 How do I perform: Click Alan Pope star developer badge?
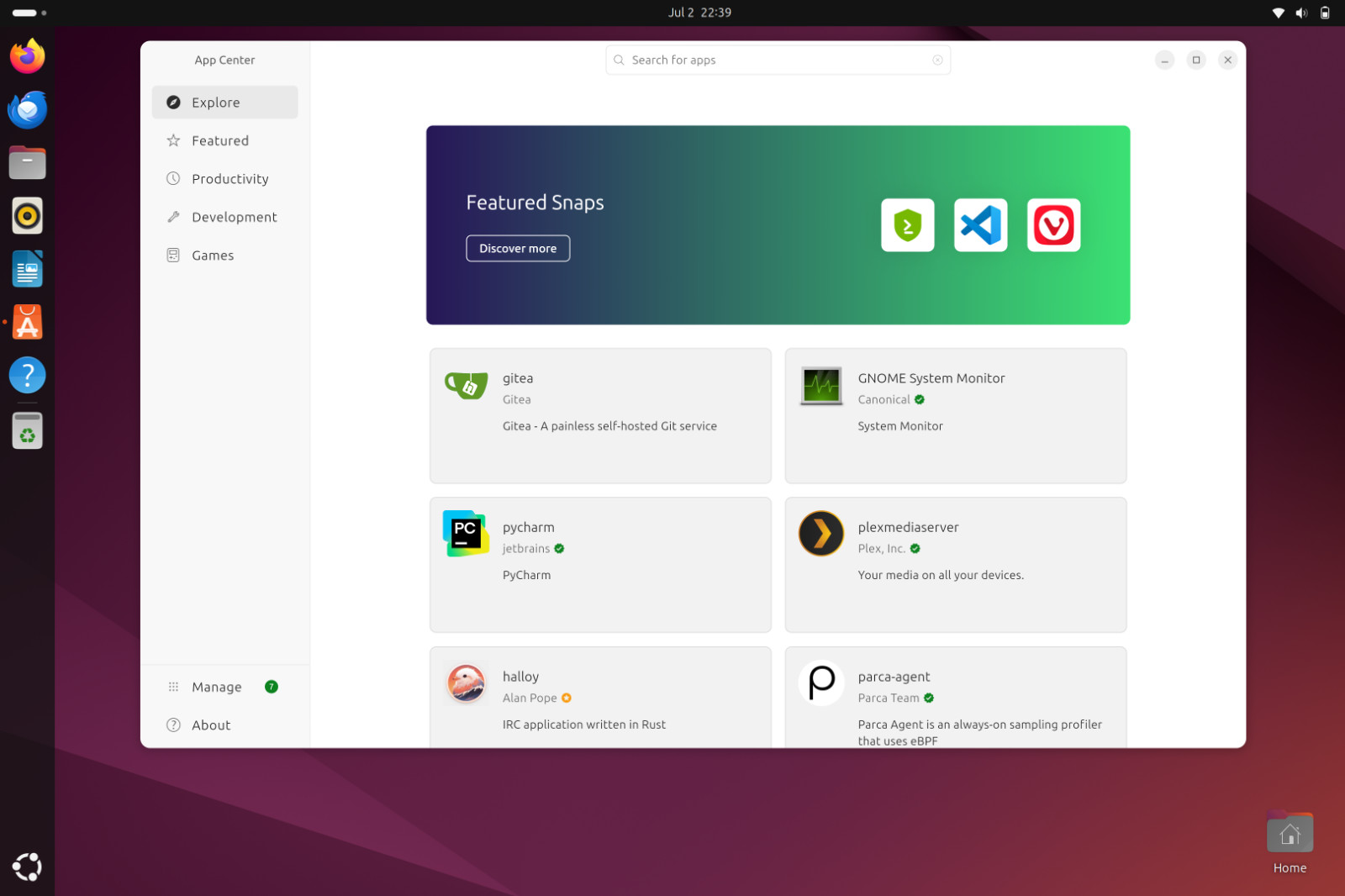(x=567, y=698)
